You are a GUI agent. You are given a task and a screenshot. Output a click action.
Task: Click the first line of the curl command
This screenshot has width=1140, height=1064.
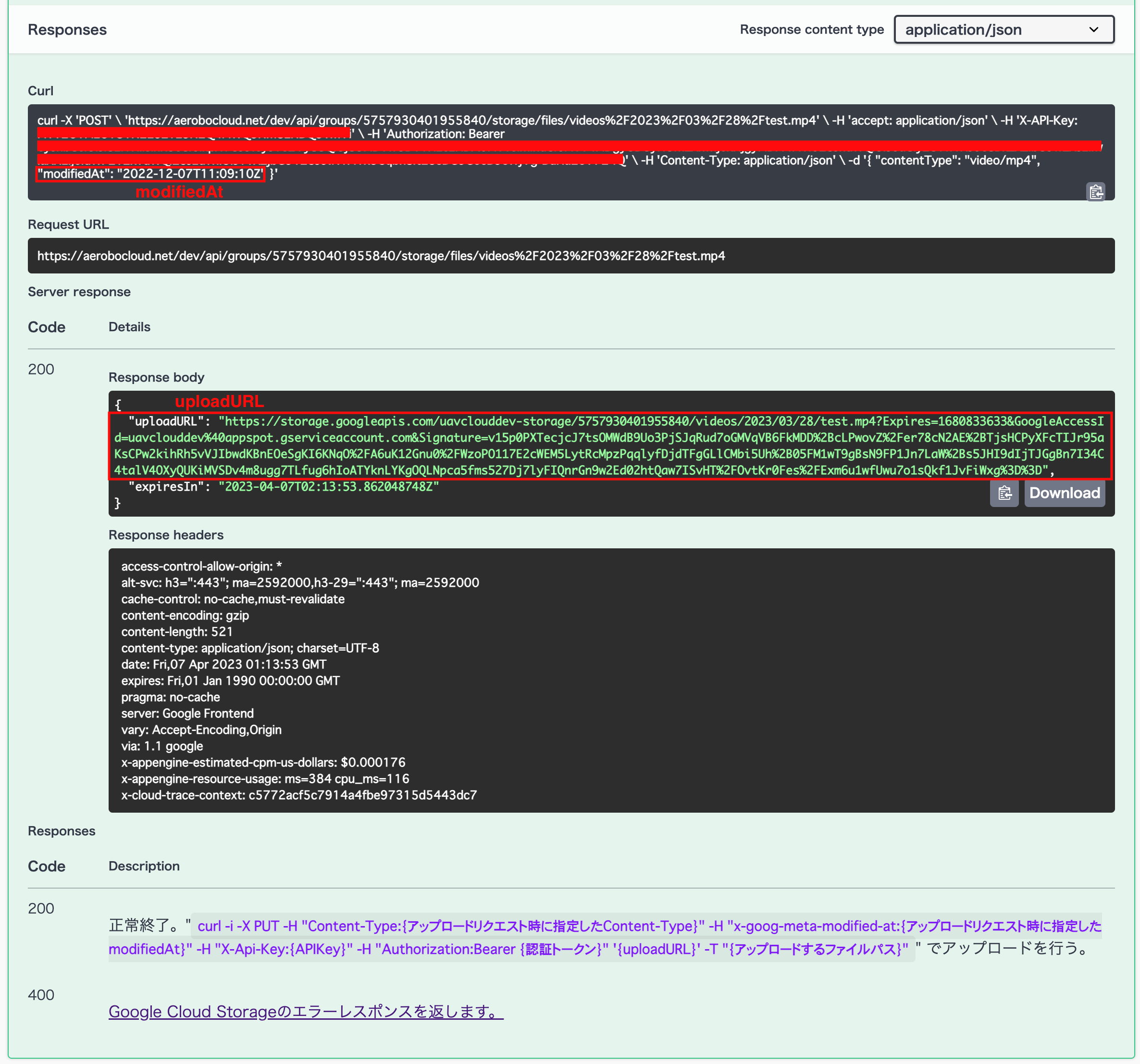556,121
